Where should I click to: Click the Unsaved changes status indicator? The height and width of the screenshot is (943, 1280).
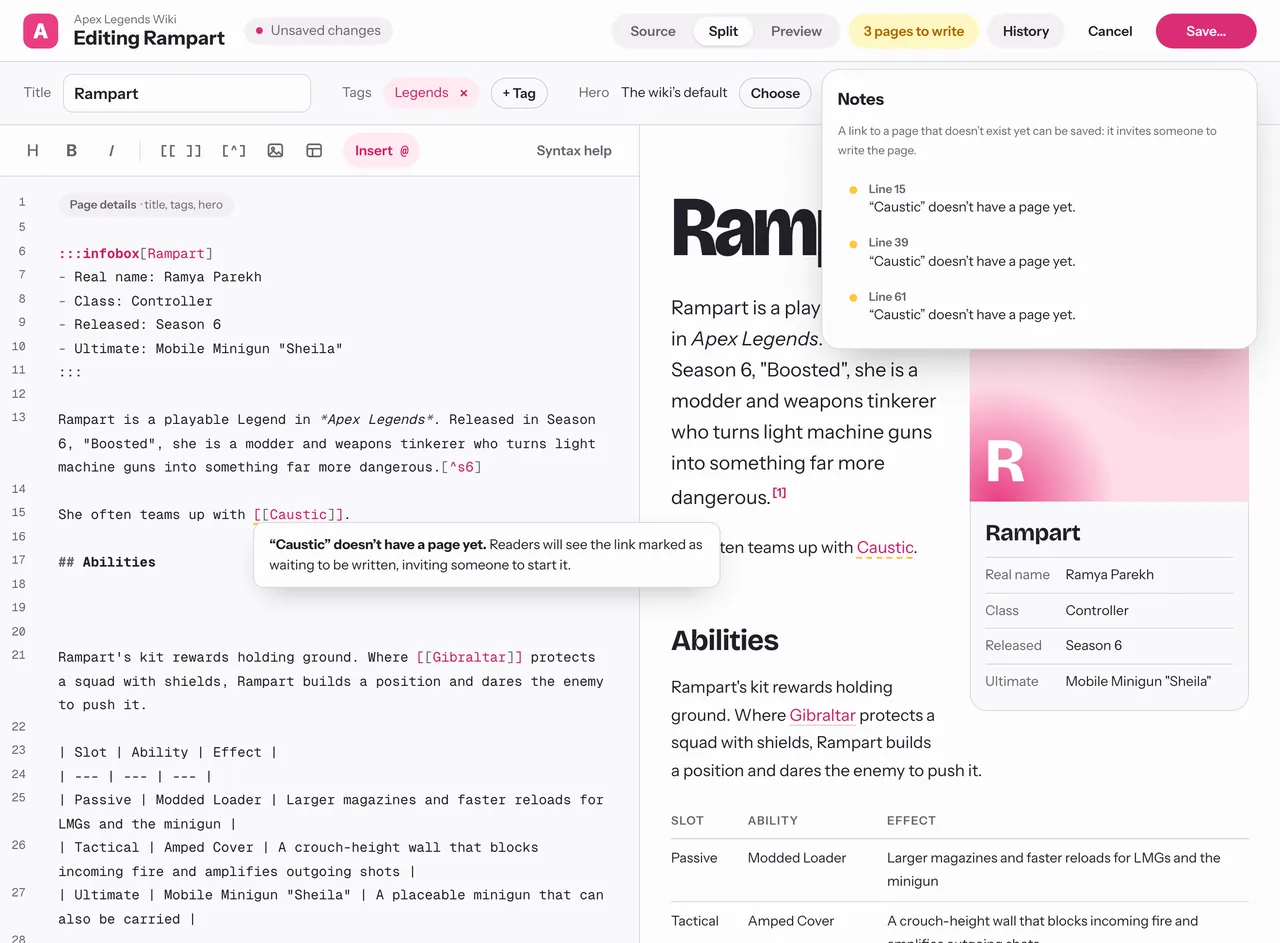pos(318,31)
